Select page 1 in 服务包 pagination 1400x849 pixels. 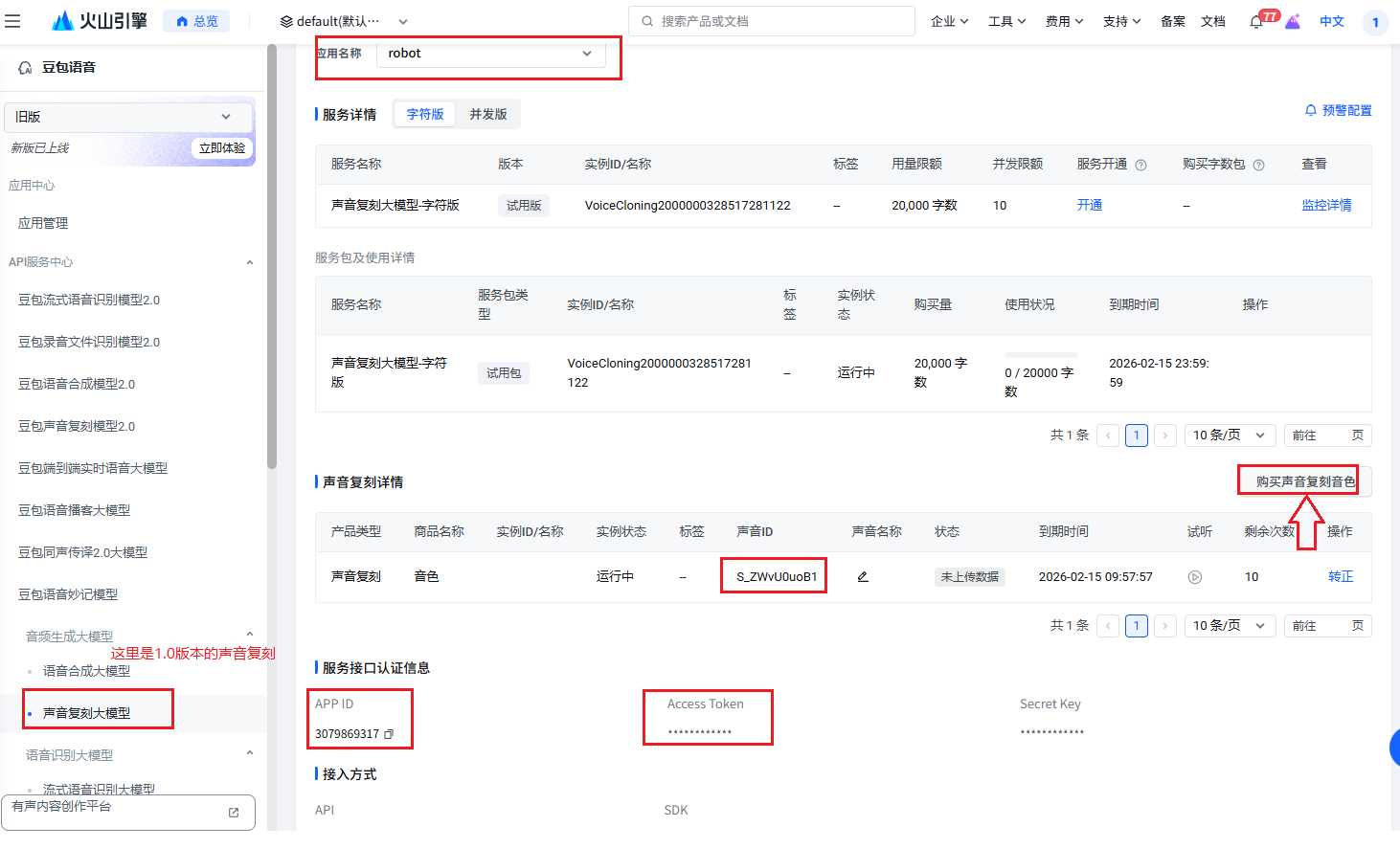point(1137,436)
